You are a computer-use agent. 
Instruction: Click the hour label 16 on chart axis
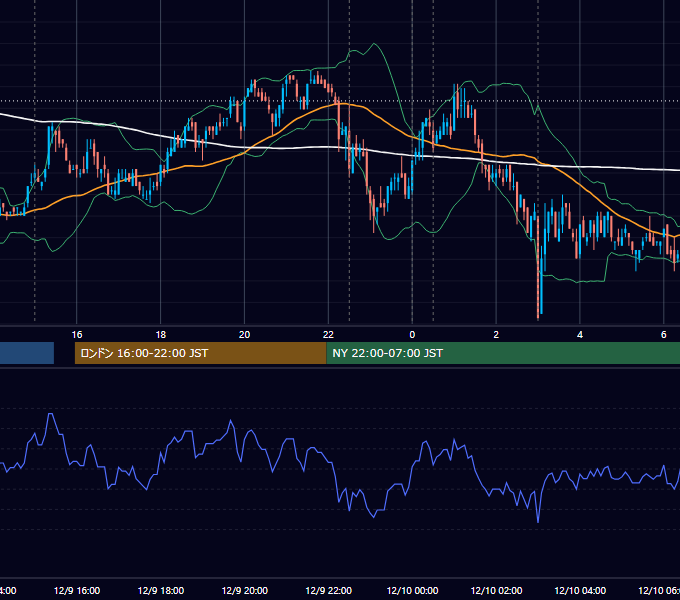[77, 334]
